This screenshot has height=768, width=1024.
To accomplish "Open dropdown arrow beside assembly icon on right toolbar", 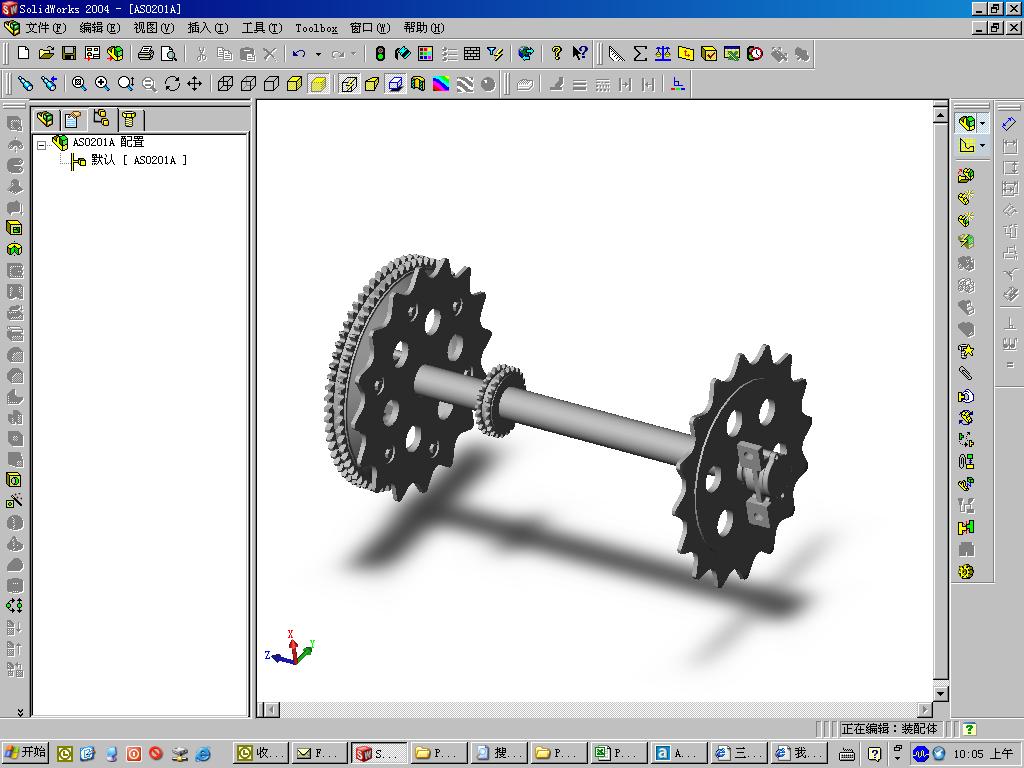I will click(982, 123).
